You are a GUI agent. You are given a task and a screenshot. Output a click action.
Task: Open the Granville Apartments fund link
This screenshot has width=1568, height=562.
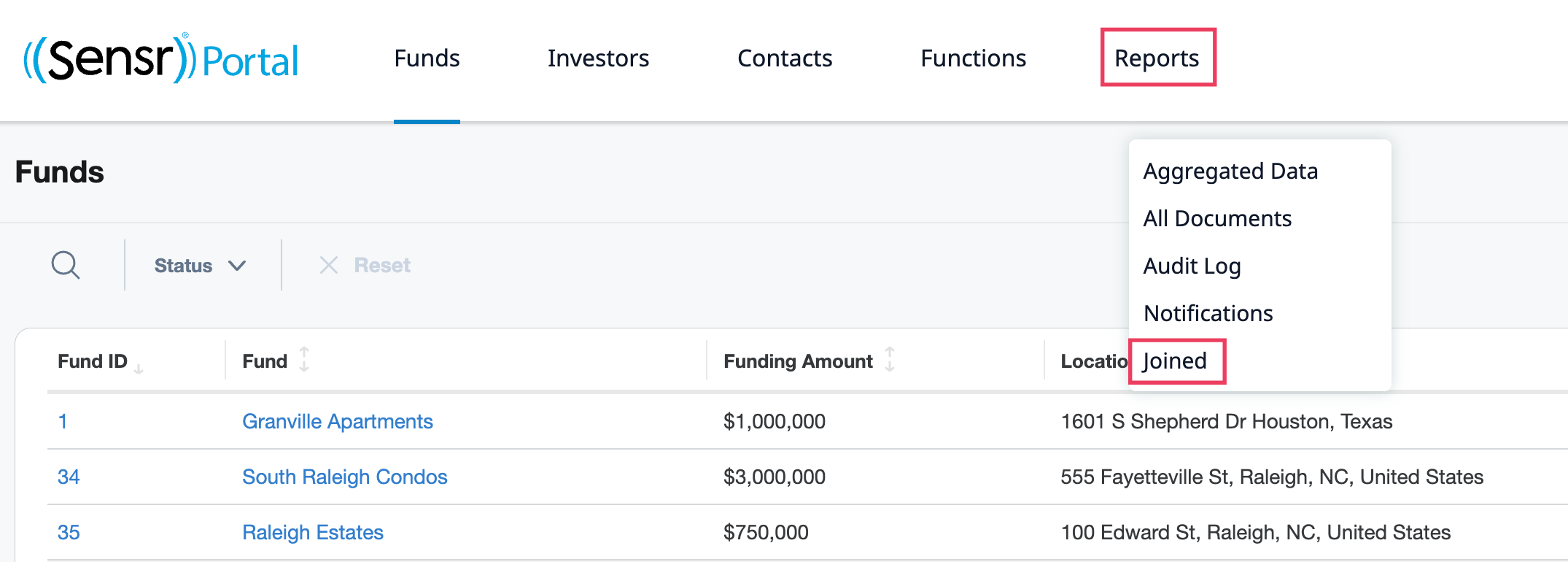pos(337,422)
